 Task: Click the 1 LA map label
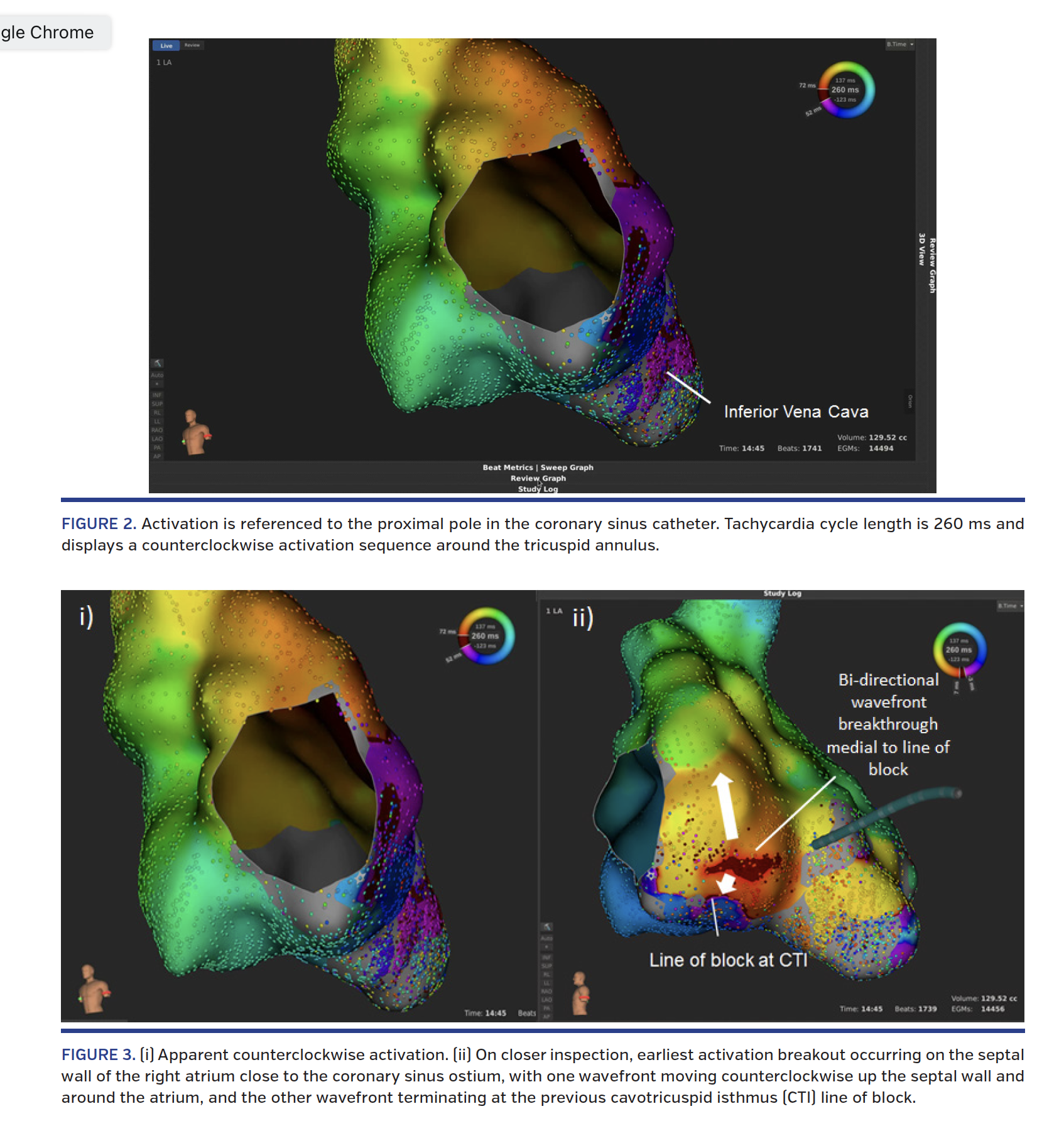[x=164, y=62]
